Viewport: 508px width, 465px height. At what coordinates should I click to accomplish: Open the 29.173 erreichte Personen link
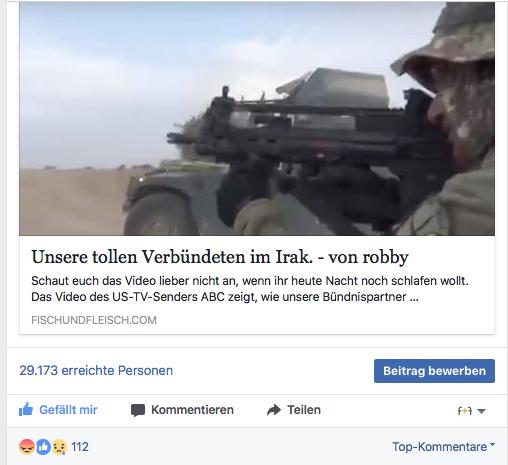pyautogui.click(x=96, y=371)
